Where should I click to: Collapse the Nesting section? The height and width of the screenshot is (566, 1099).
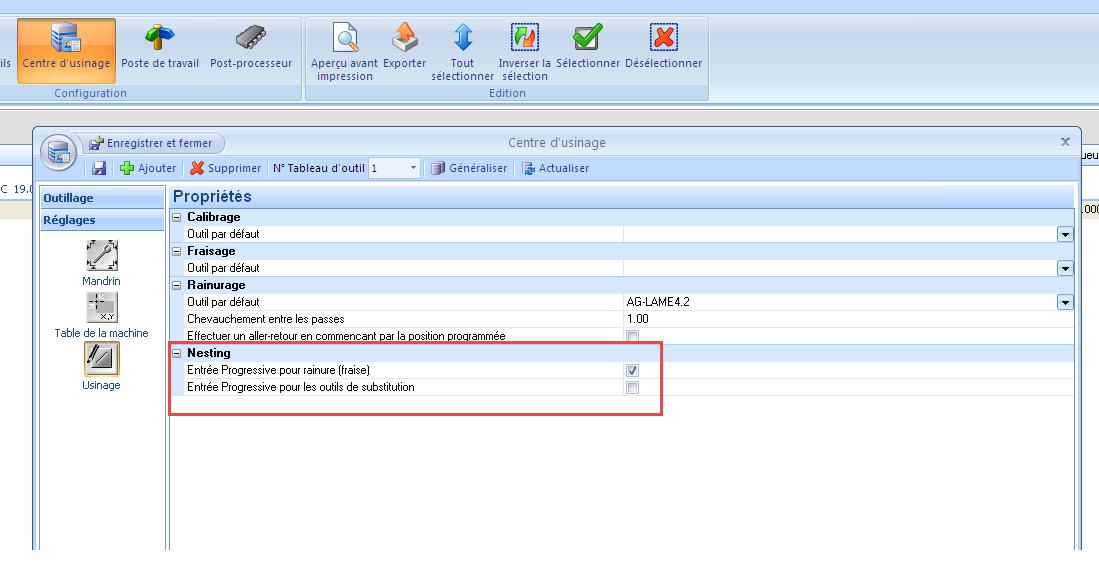click(x=178, y=353)
